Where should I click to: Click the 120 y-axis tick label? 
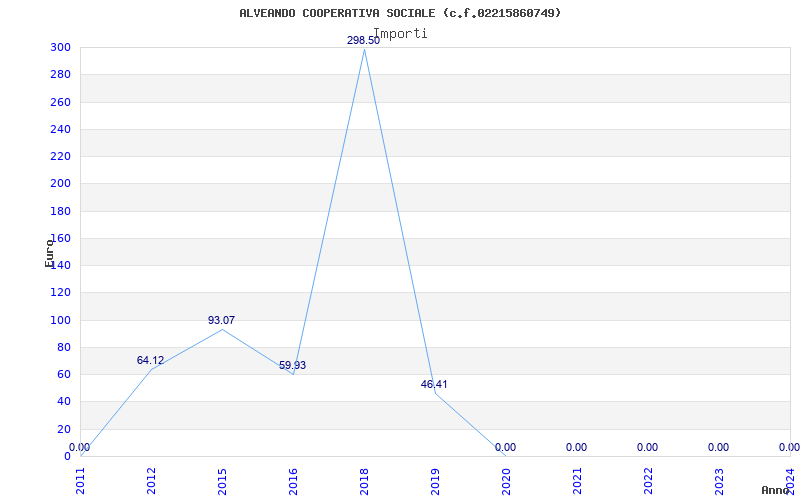pyautogui.click(x=60, y=293)
